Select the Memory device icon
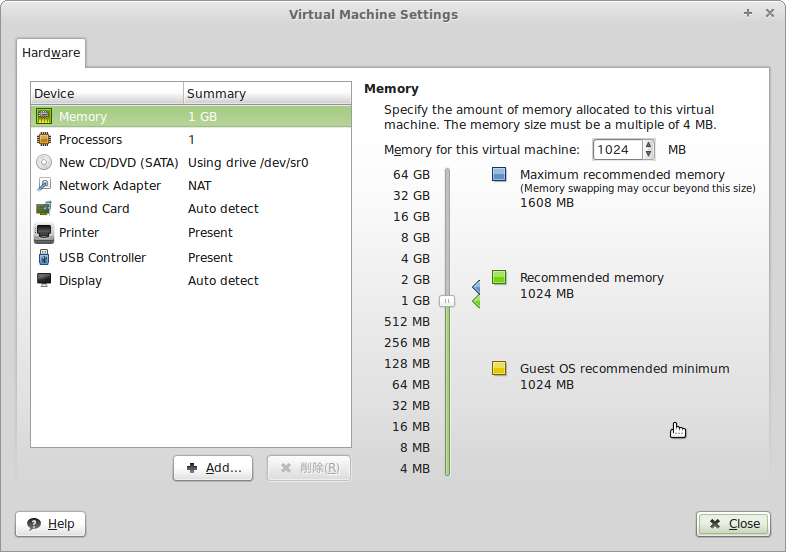Screen dimensions: 786x552 [44, 117]
